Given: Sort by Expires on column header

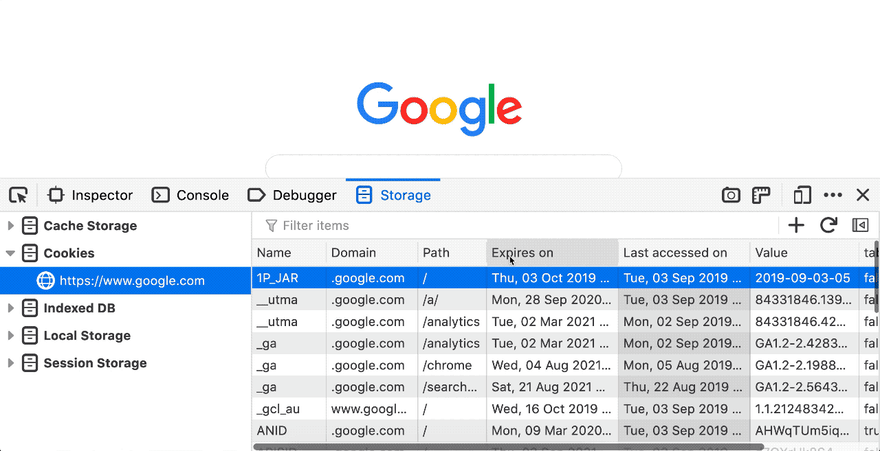Looking at the screenshot, I should (552, 253).
